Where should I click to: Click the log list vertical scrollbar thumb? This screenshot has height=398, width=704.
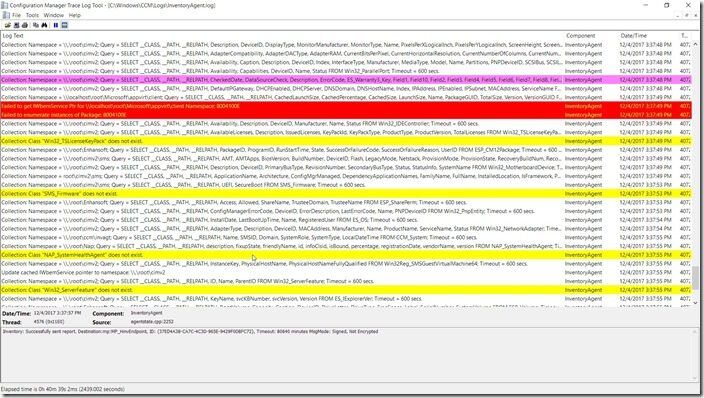tap(695, 278)
